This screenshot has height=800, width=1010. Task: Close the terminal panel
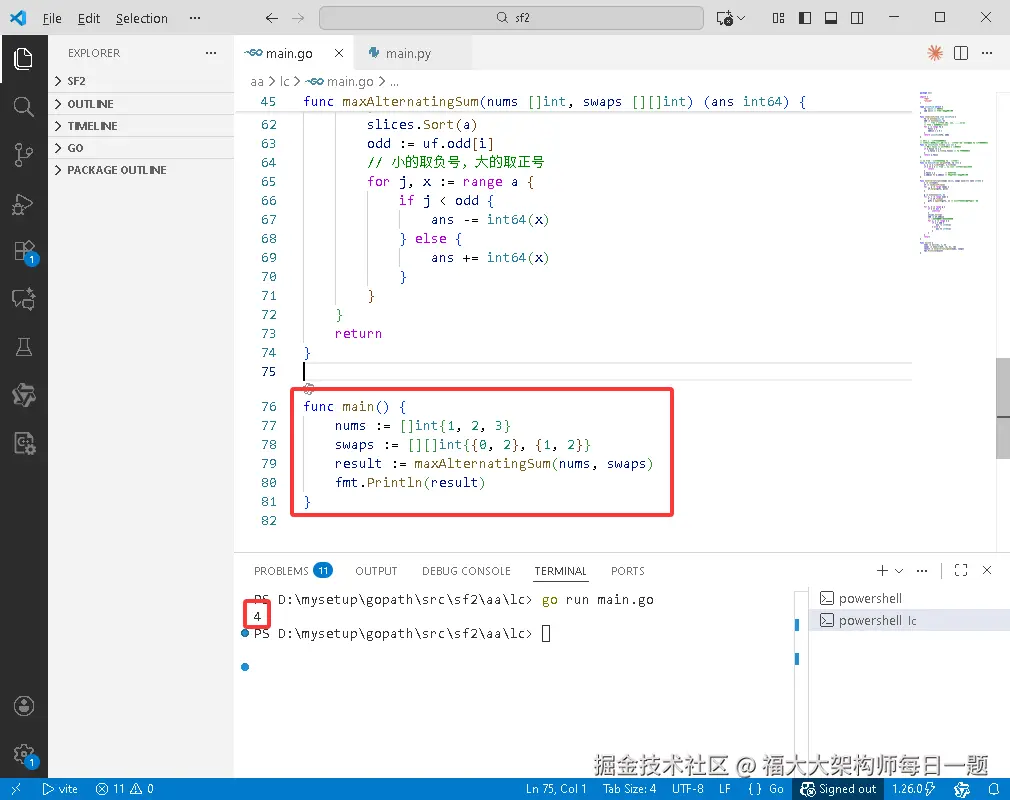[x=987, y=570]
